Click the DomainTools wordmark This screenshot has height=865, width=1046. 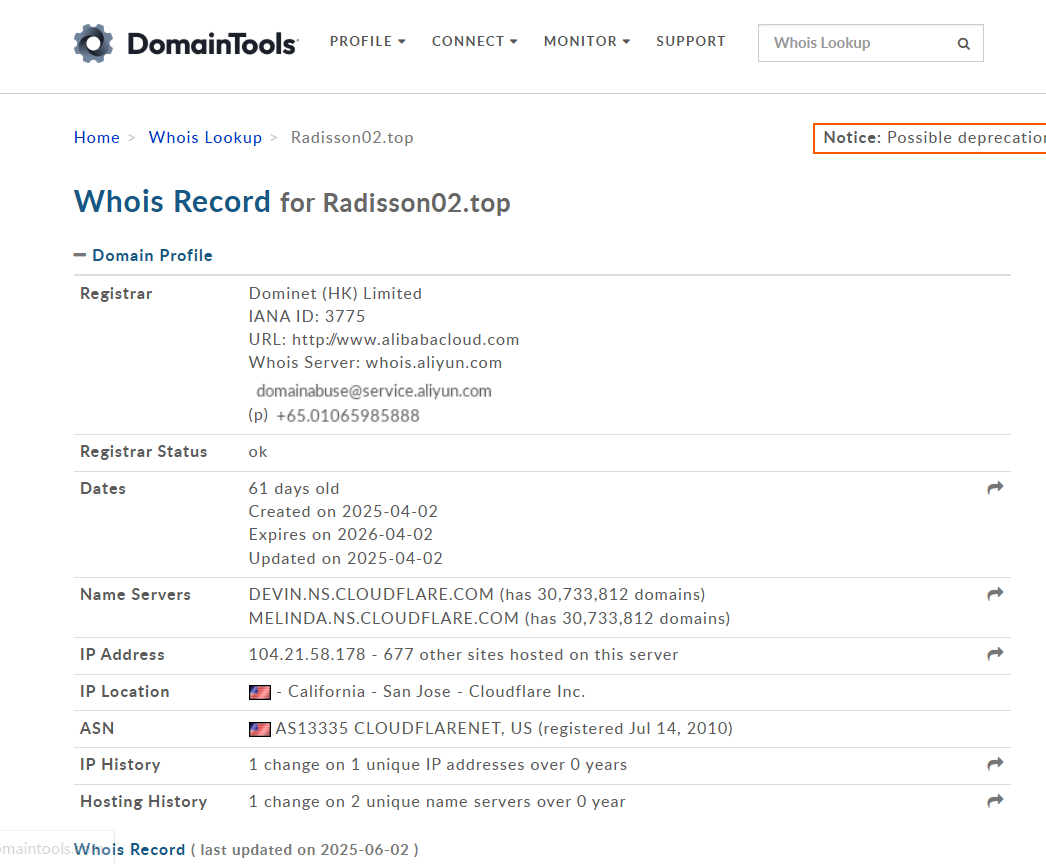coord(213,44)
